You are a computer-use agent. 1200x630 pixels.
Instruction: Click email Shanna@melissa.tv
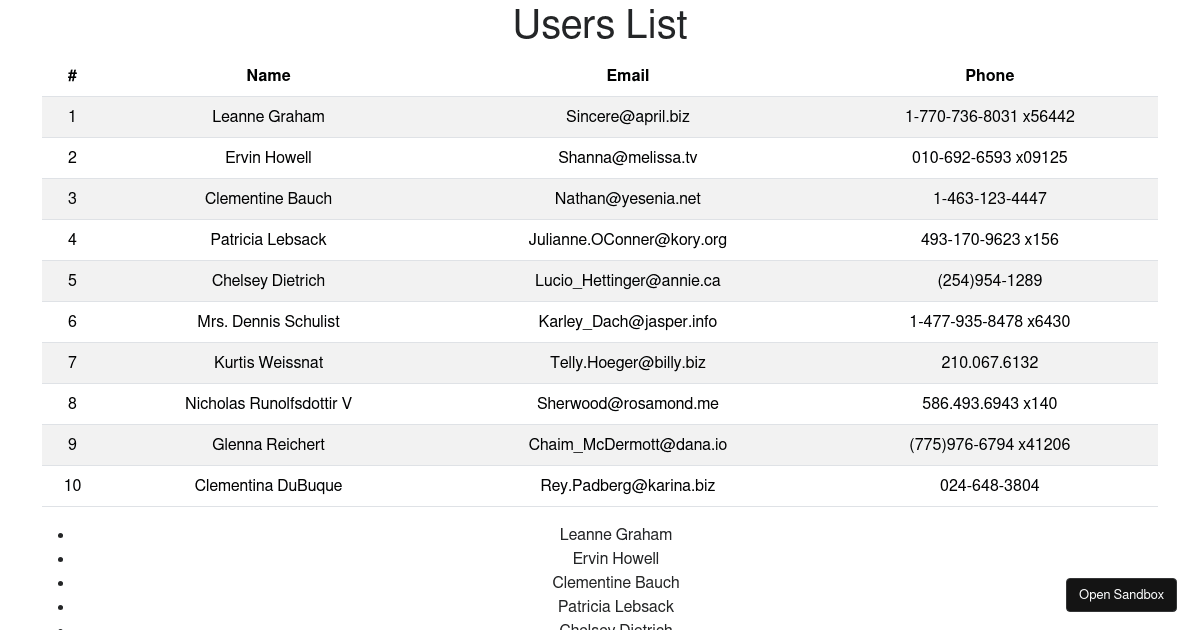(x=627, y=158)
